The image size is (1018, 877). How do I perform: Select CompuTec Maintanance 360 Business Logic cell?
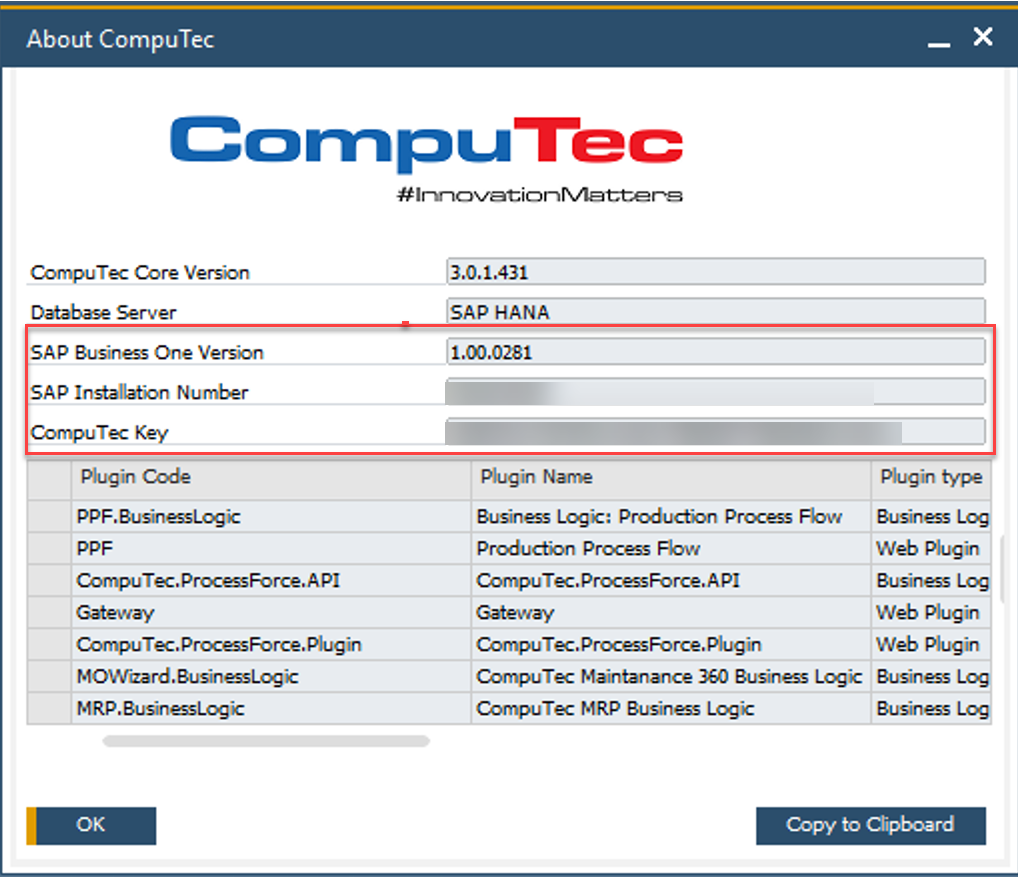coord(669,677)
